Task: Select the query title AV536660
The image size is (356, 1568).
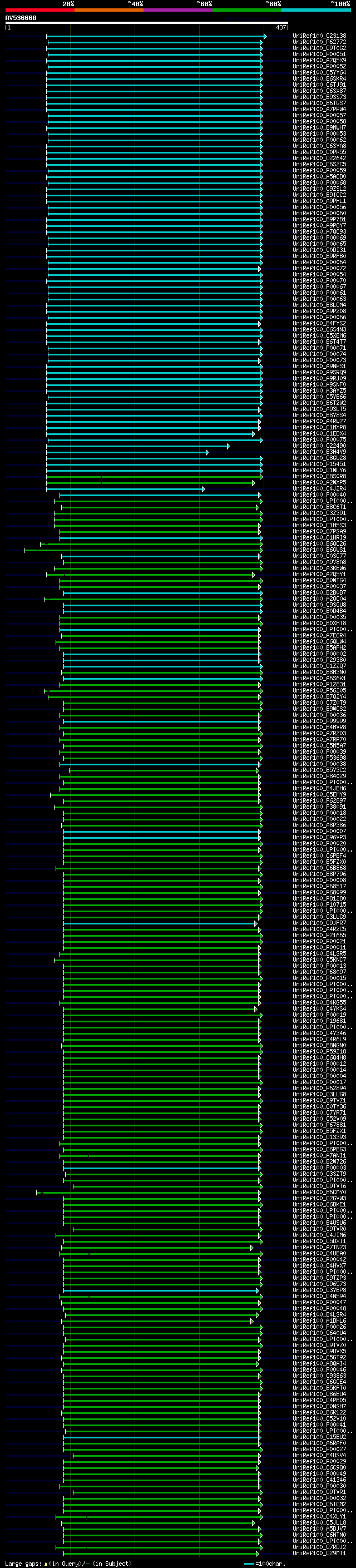Action: tap(21, 18)
